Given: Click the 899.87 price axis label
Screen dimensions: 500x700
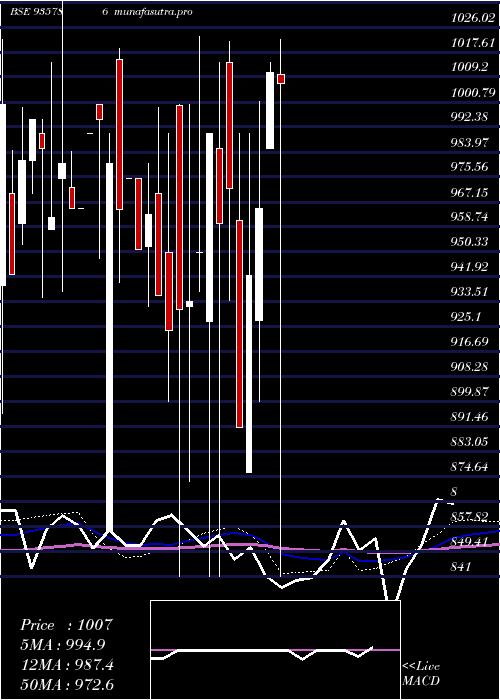Looking at the screenshot, I should (470, 392).
